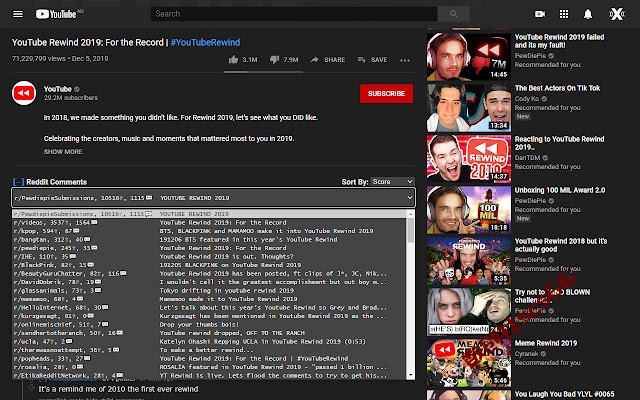
Task: Open 'YouTube Rewind 2018 but it's actually good' title
Action: click(x=561, y=245)
